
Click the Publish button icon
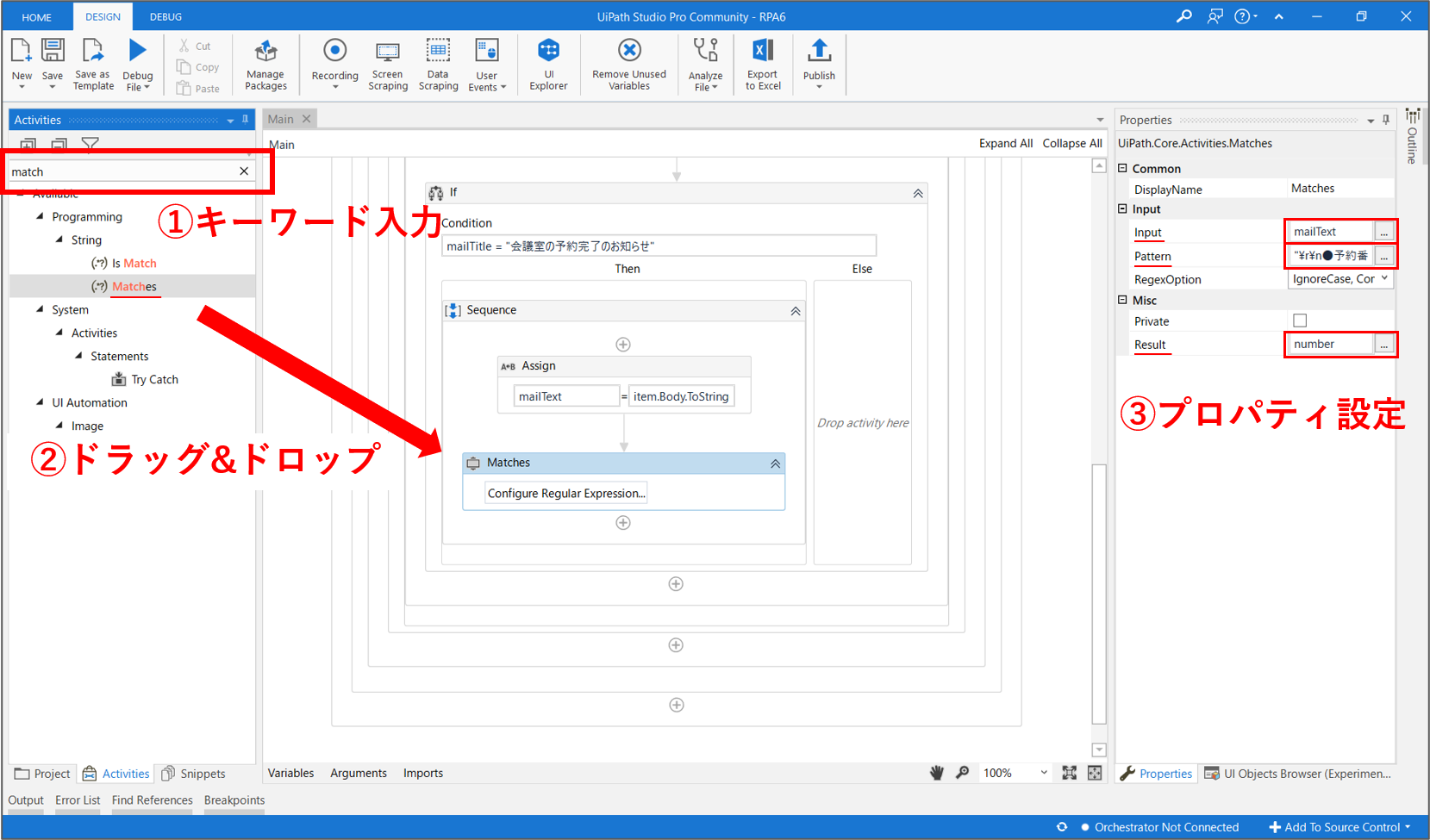tap(819, 51)
